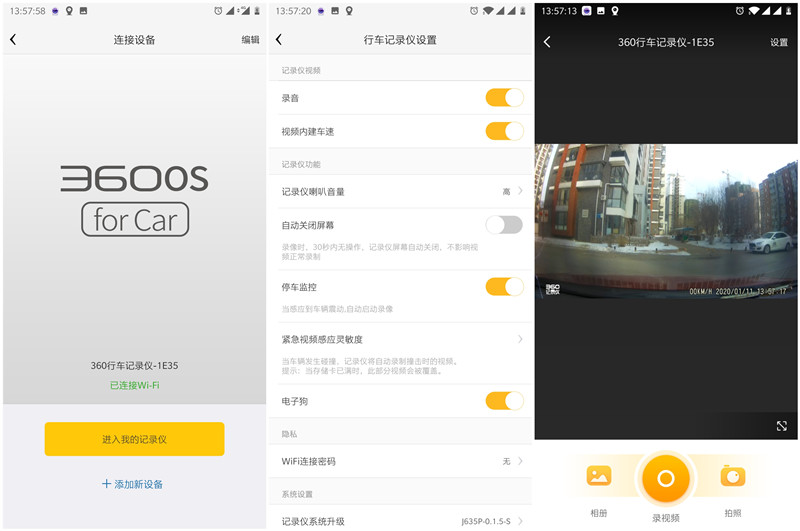Tap the 记录仪功能 section header
The height and width of the screenshot is (531, 800).
(301, 164)
